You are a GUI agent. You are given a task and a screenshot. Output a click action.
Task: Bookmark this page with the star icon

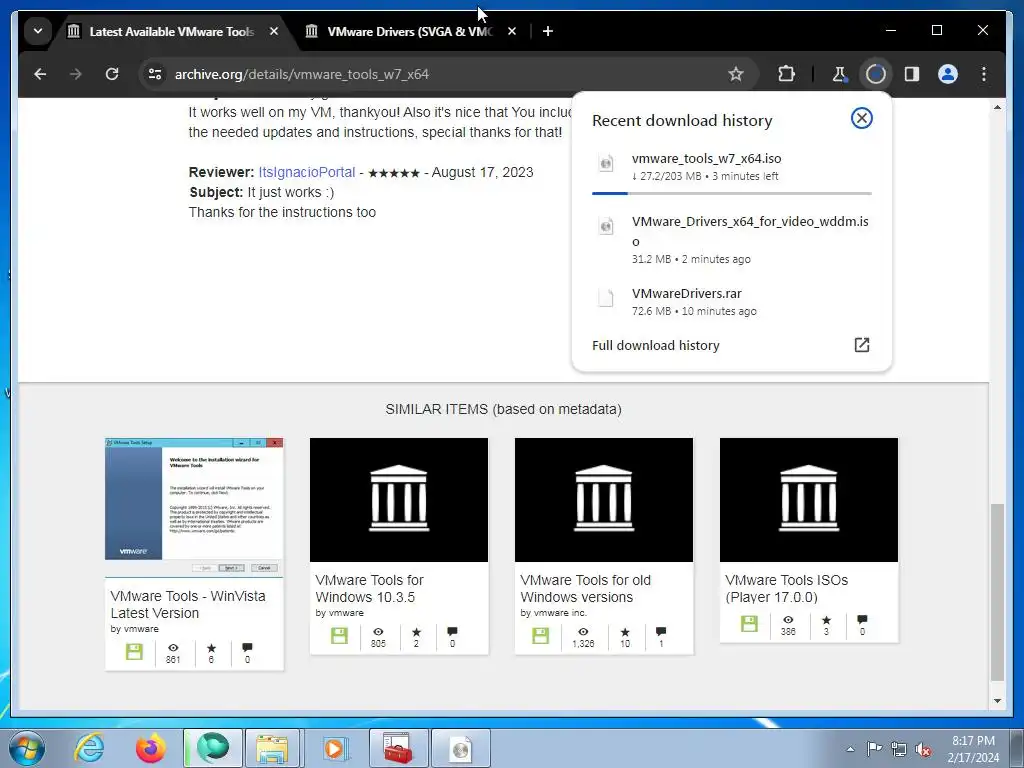click(x=736, y=74)
